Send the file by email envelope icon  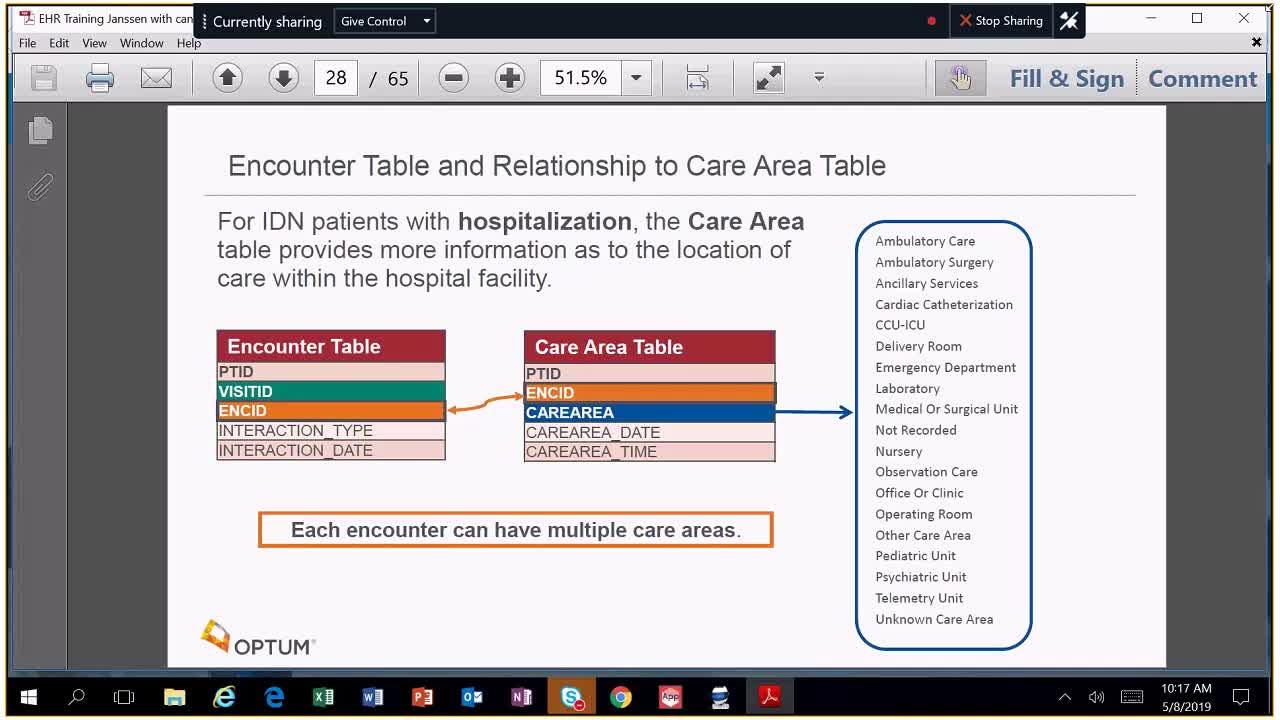point(156,78)
